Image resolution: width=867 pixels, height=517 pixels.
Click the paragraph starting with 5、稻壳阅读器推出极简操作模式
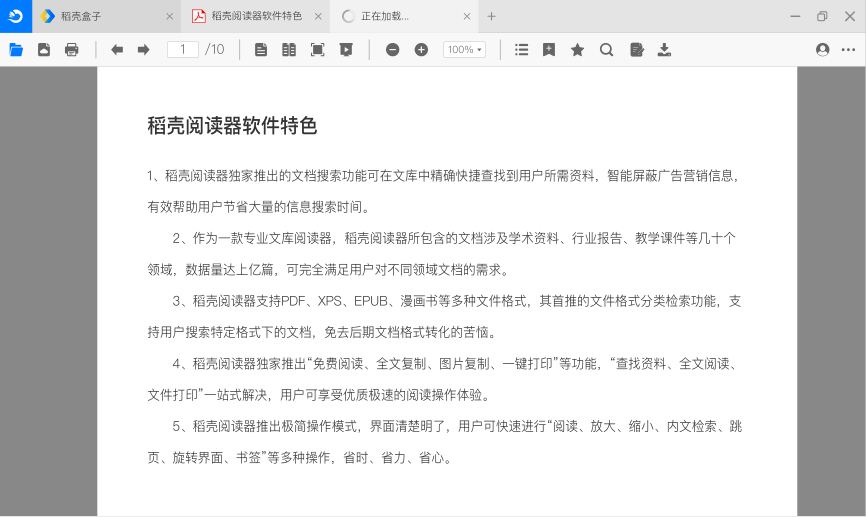tap(445, 442)
